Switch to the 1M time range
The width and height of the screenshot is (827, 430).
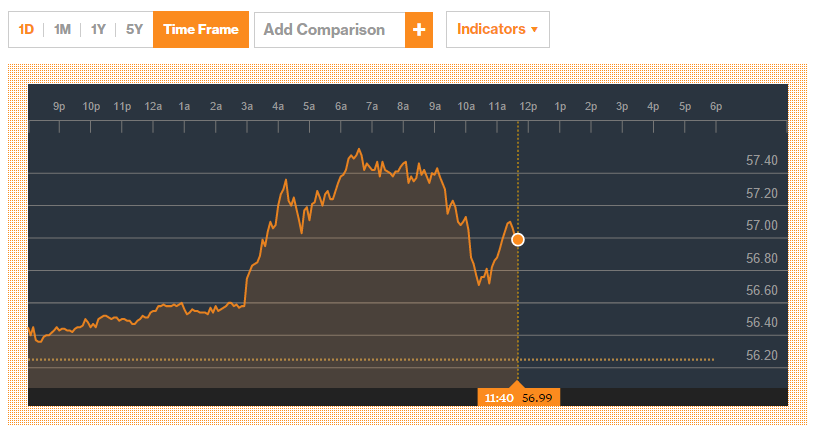coord(62,30)
